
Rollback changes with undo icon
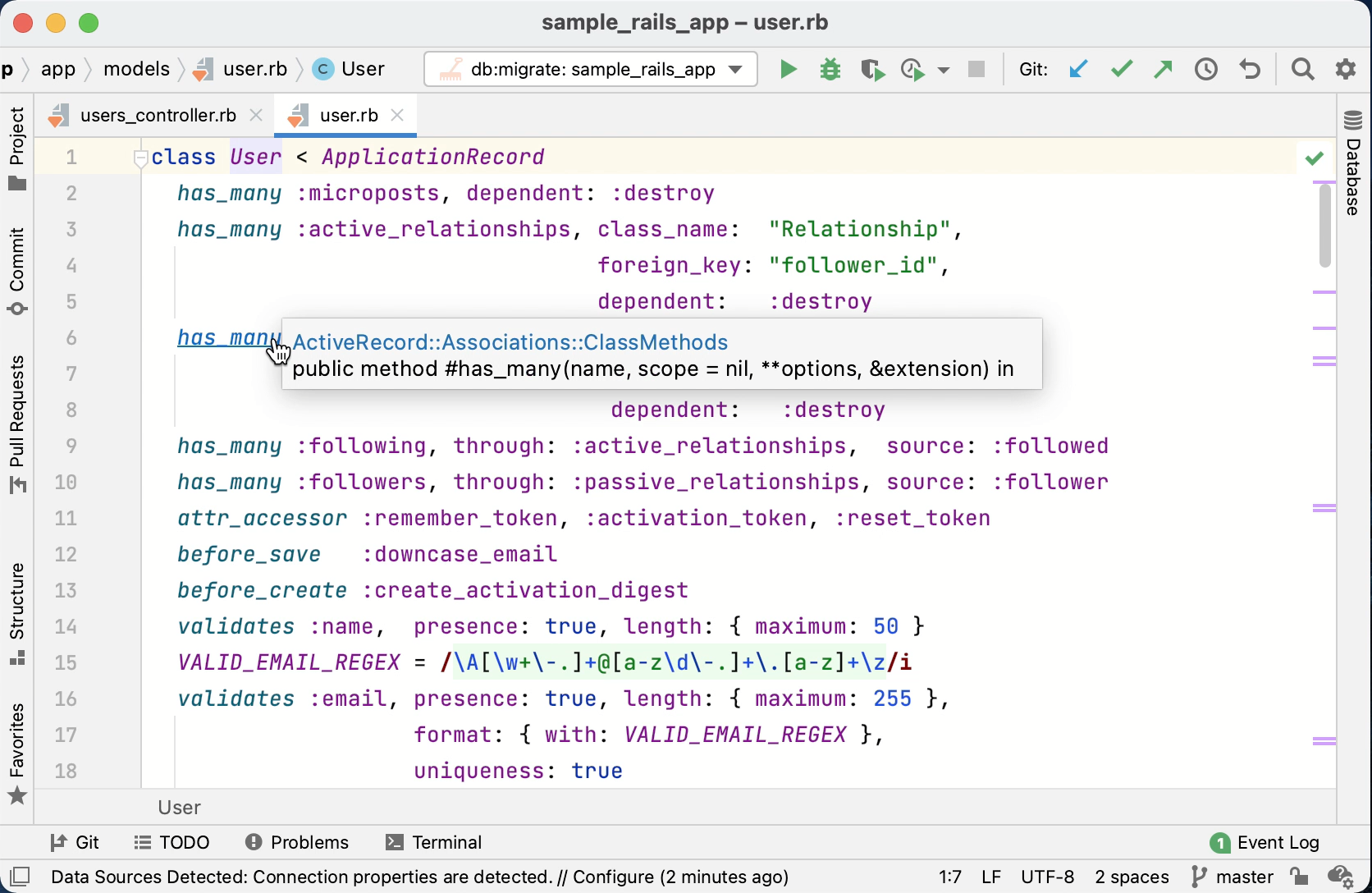pyautogui.click(x=1249, y=70)
